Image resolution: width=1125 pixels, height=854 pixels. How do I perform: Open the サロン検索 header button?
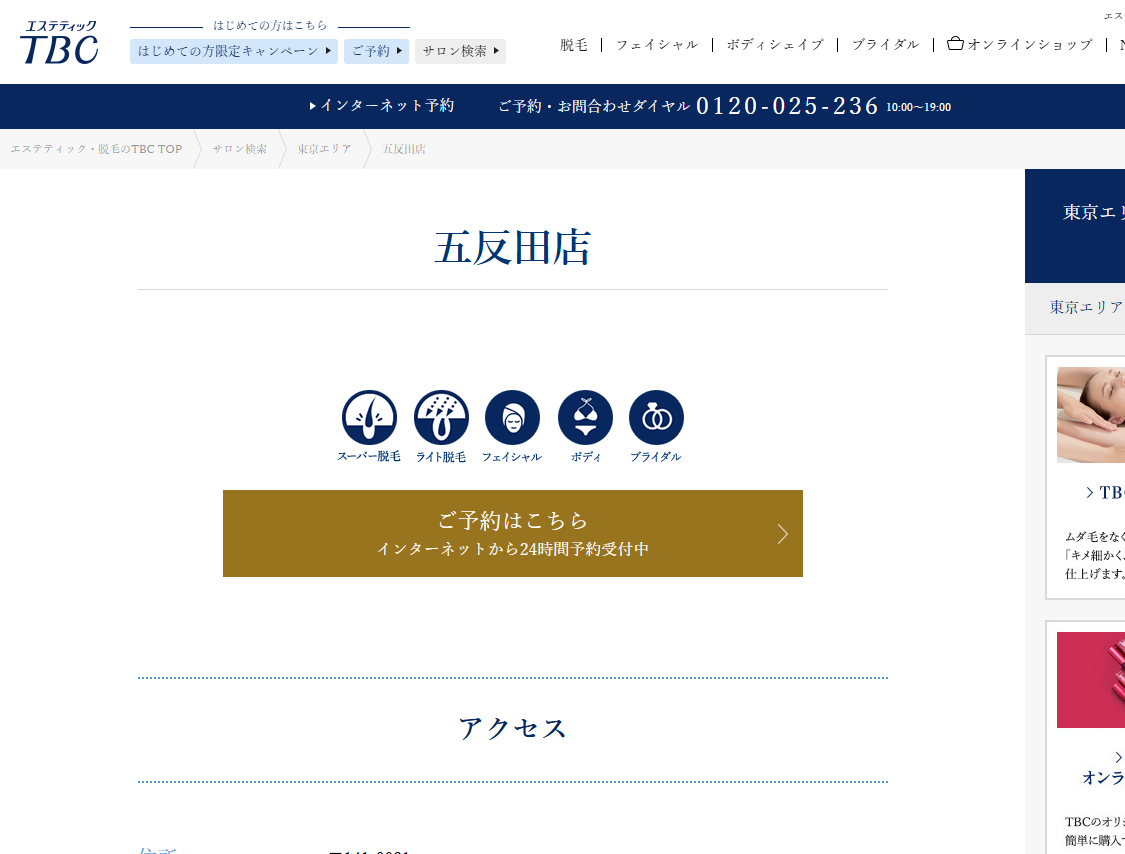461,51
